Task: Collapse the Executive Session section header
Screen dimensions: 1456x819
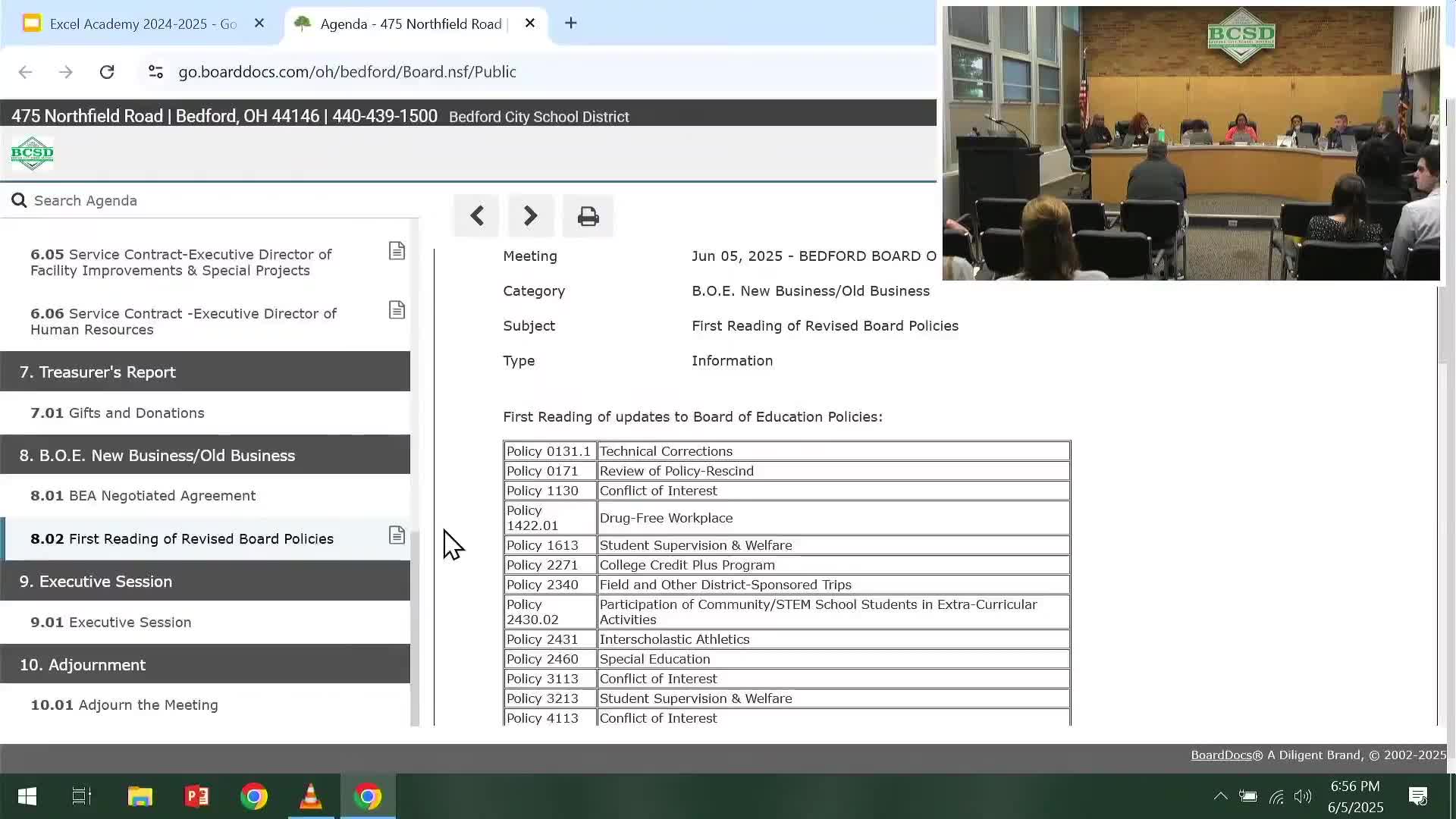Action: point(205,581)
